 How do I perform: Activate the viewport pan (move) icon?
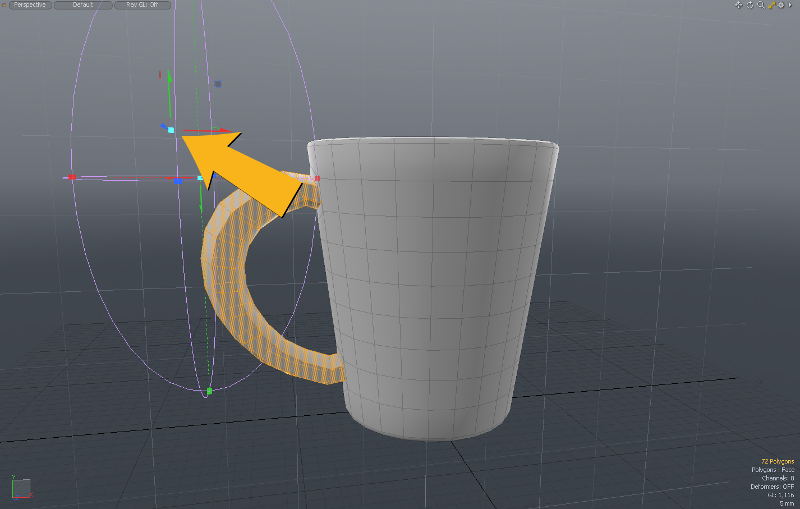738,5
